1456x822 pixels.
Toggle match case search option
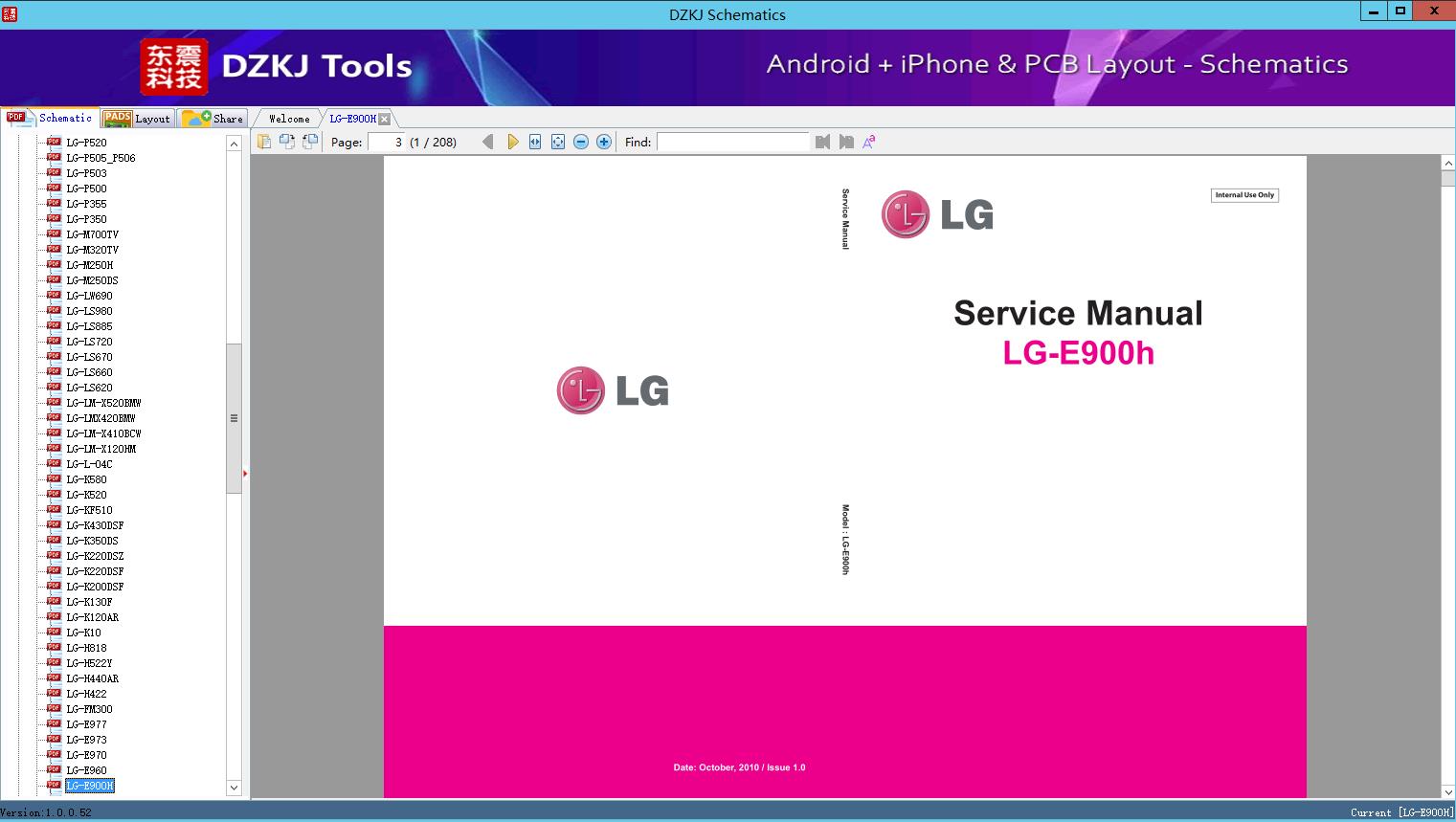point(869,142)
